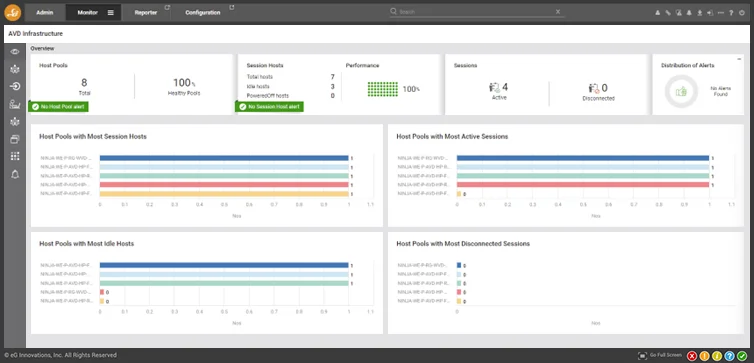The height and width of the screenshot is (363, 754).
Task: Open the sign-in arrow icon in sidebar
Action: [x=15, y=87]
